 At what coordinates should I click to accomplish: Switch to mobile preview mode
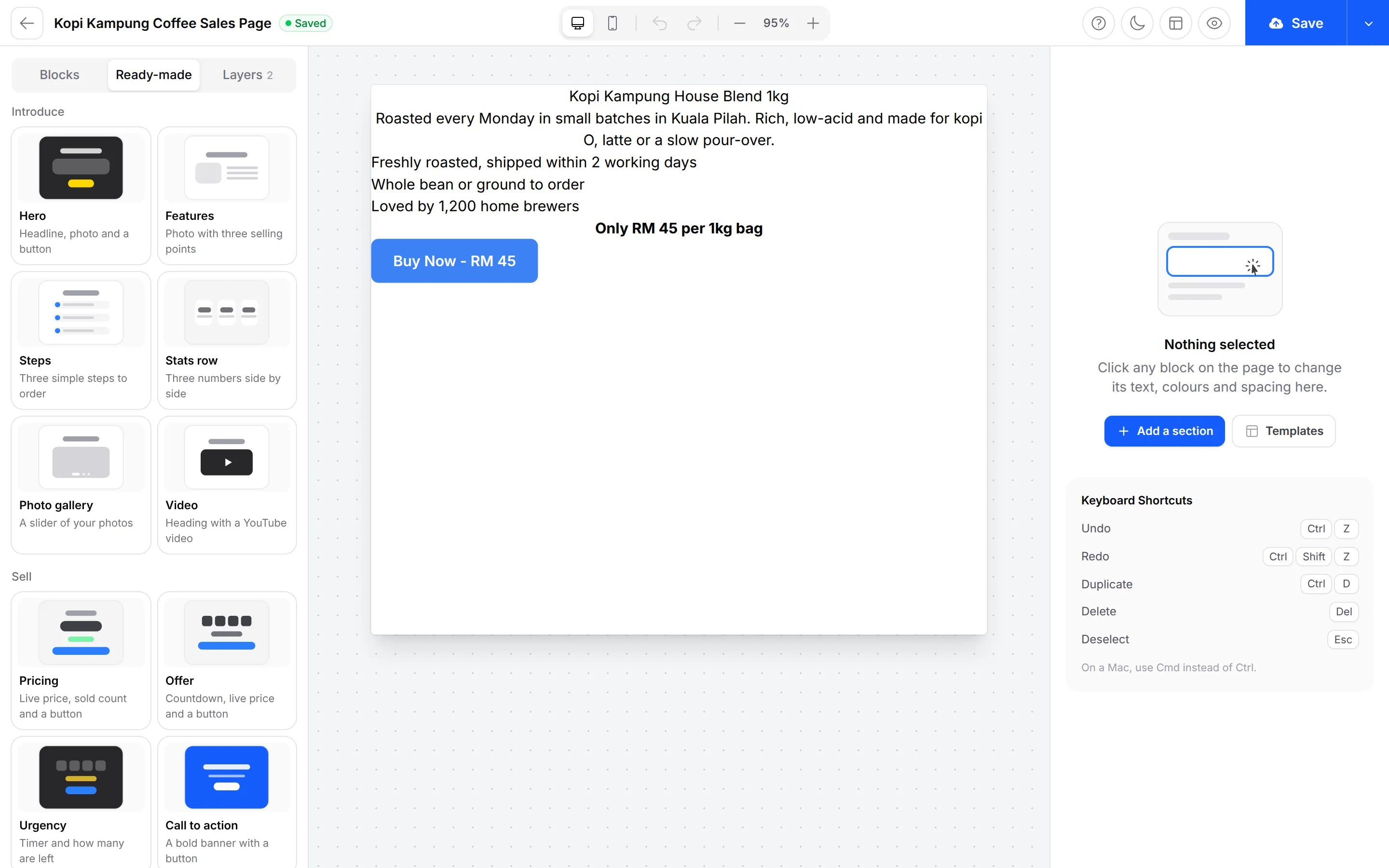click(x=613, y=23)
